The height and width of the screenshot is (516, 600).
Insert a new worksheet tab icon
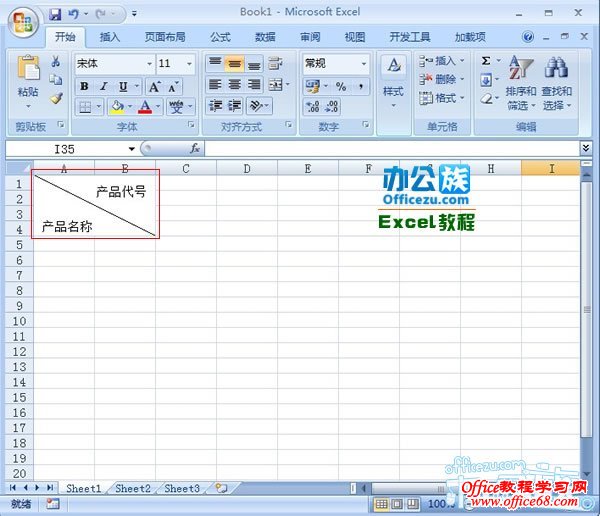(x=221, y=488)
